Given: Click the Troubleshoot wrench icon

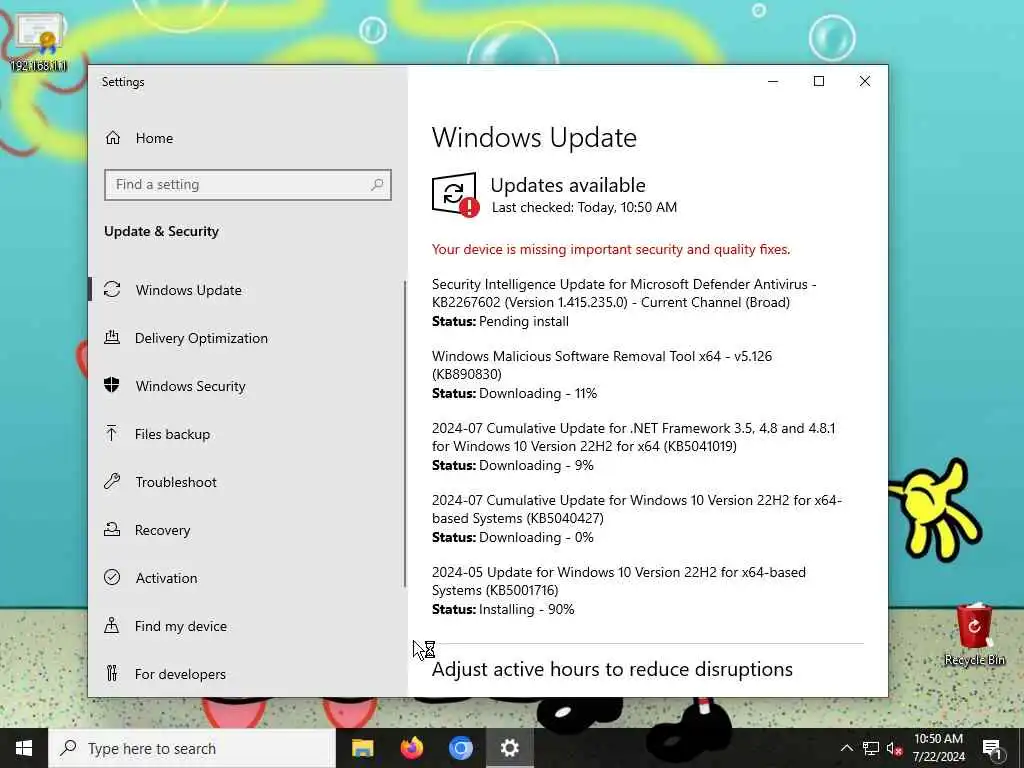Looking at the screenshot, I should (112, 481).
